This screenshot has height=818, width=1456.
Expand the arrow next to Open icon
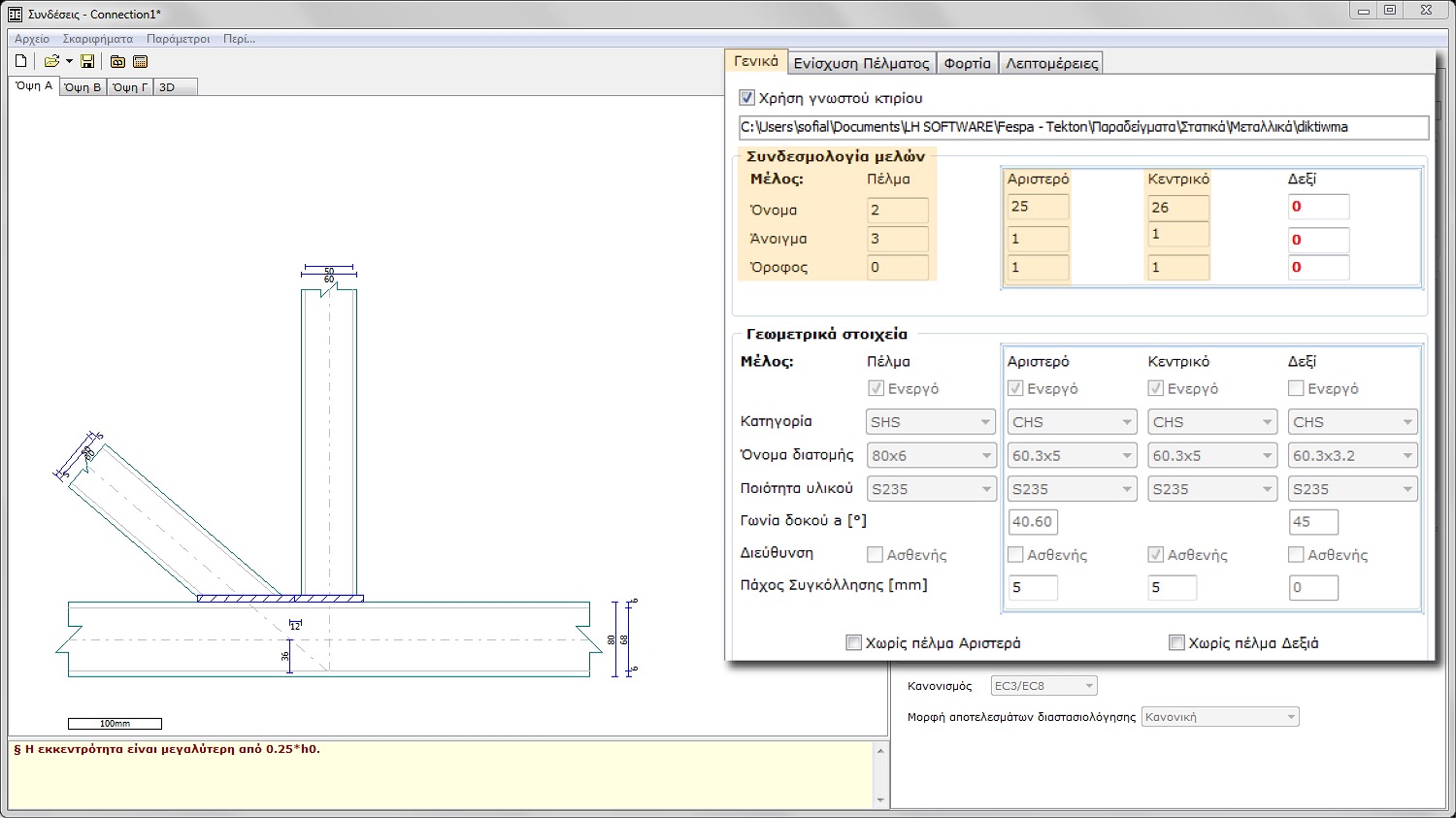tap(69, 62)
